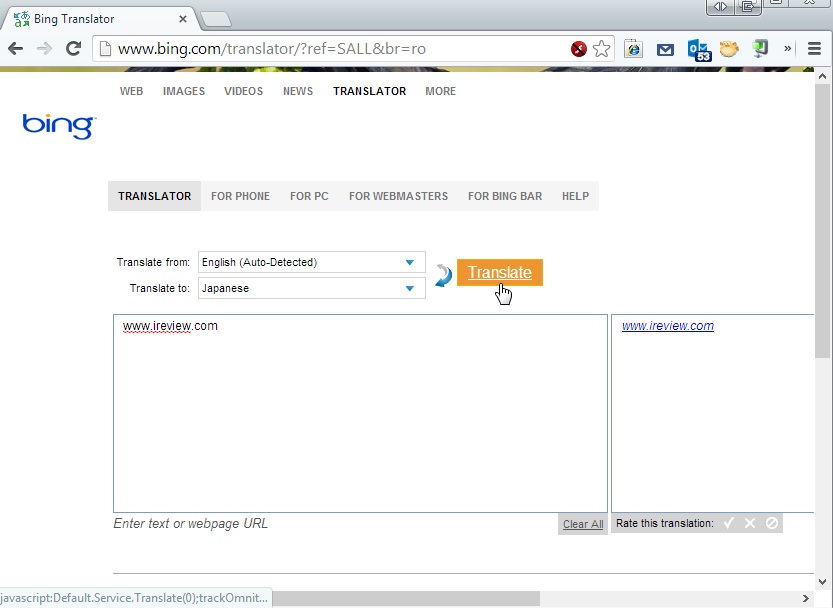Click the orange Translate button

pyautogui.click(x=500, y=273)
